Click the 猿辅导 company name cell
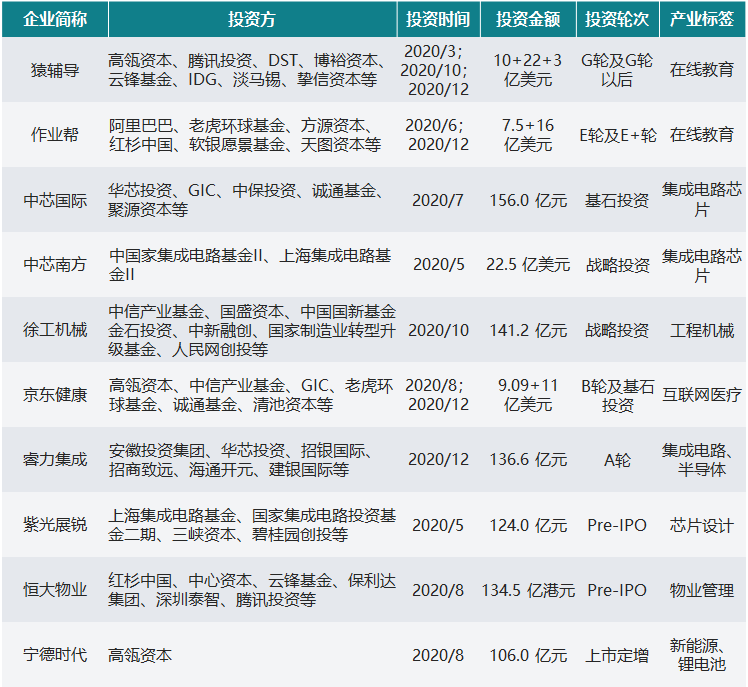The image size is (748, 687). click(x=55, y=70)
